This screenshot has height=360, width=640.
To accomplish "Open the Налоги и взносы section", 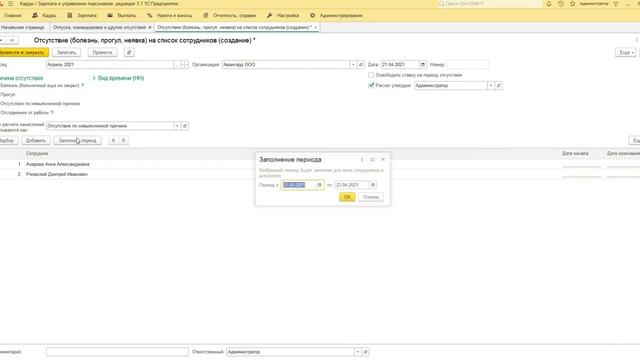I will click(x=169, y=16).
